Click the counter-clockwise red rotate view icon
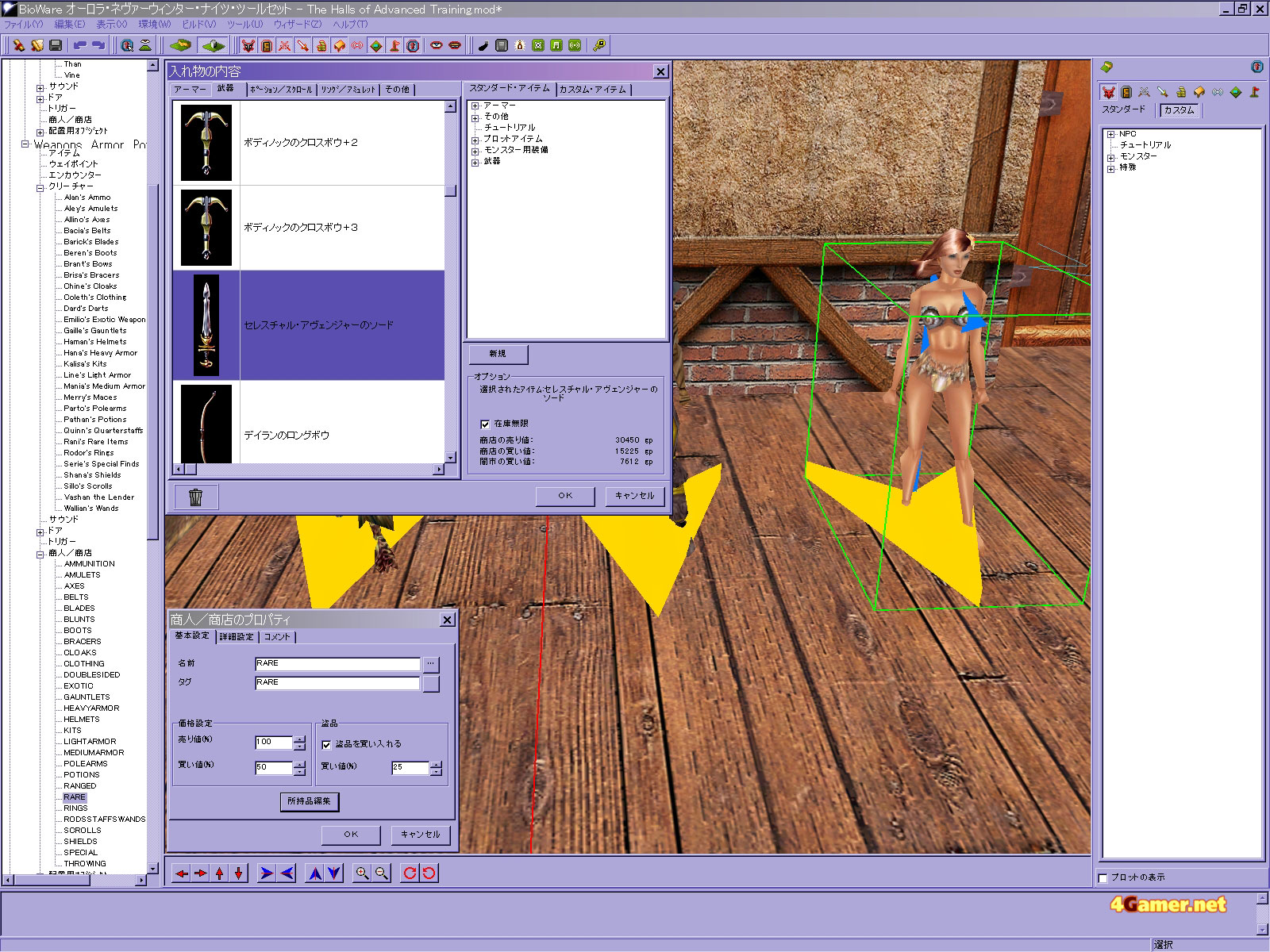 (x=429, y=873)
